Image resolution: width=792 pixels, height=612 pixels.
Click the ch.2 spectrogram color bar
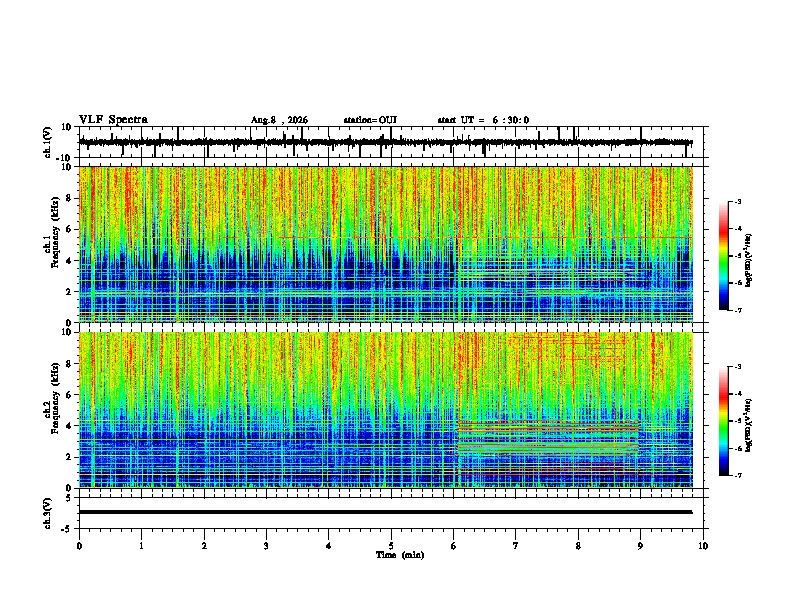click(724, 421)
